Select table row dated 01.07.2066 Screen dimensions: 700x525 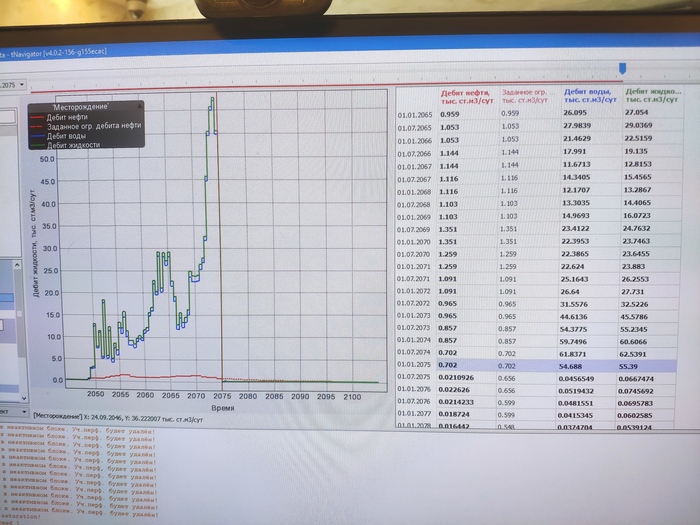pos(539,153)
